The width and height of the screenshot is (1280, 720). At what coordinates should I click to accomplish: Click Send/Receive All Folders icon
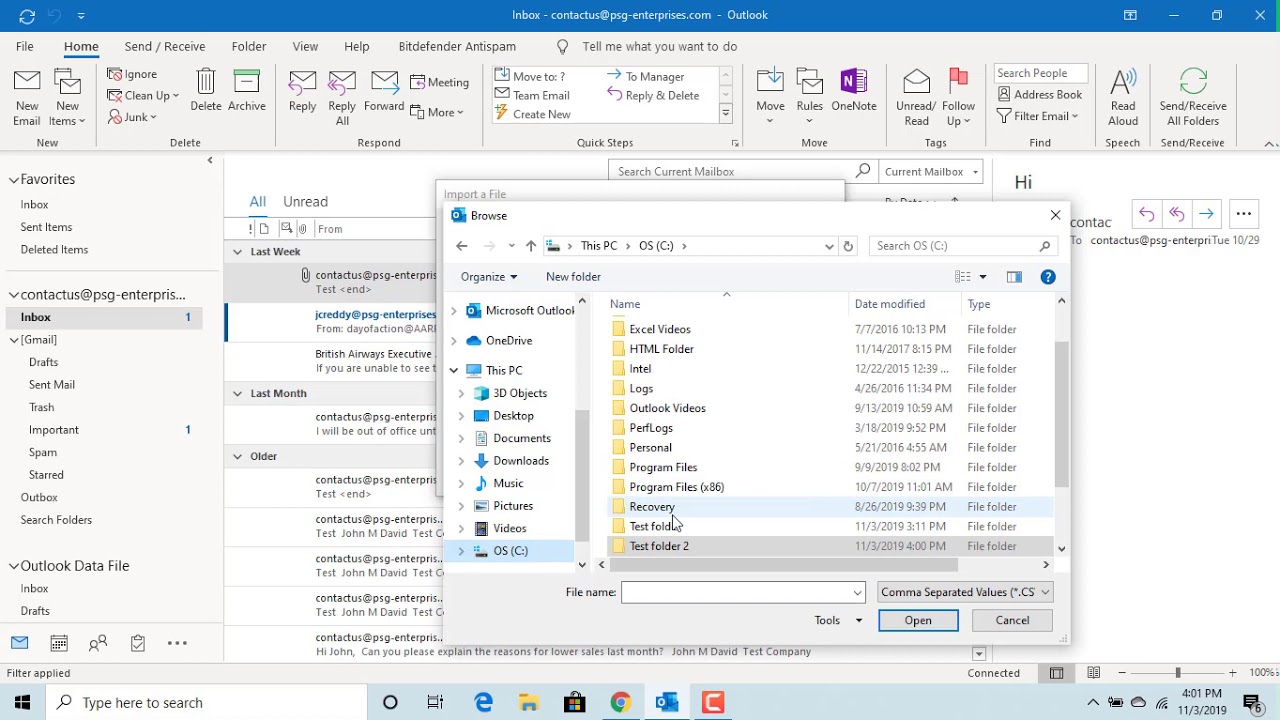pyautogui.click(x=1192, y=96)
